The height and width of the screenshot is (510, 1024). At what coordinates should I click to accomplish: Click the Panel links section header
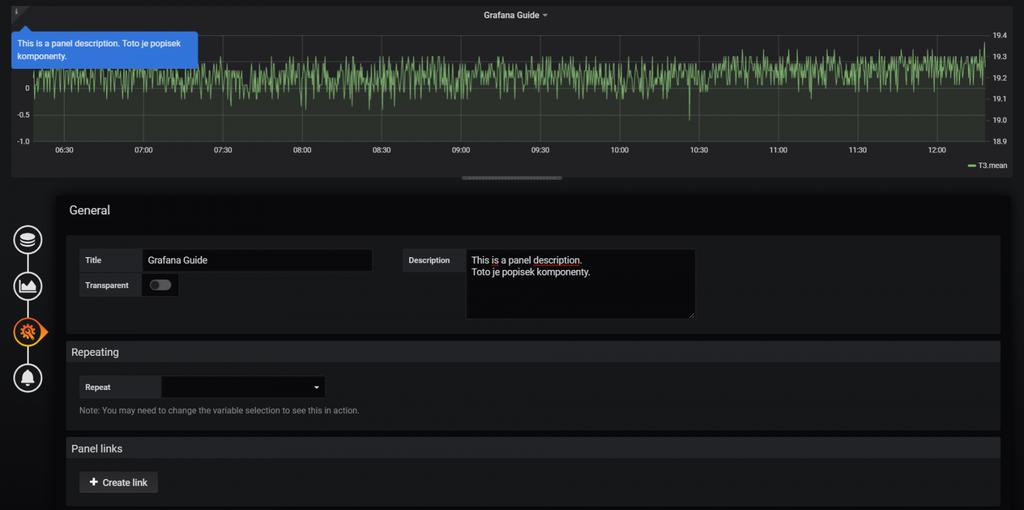click(x=533, y=449)
